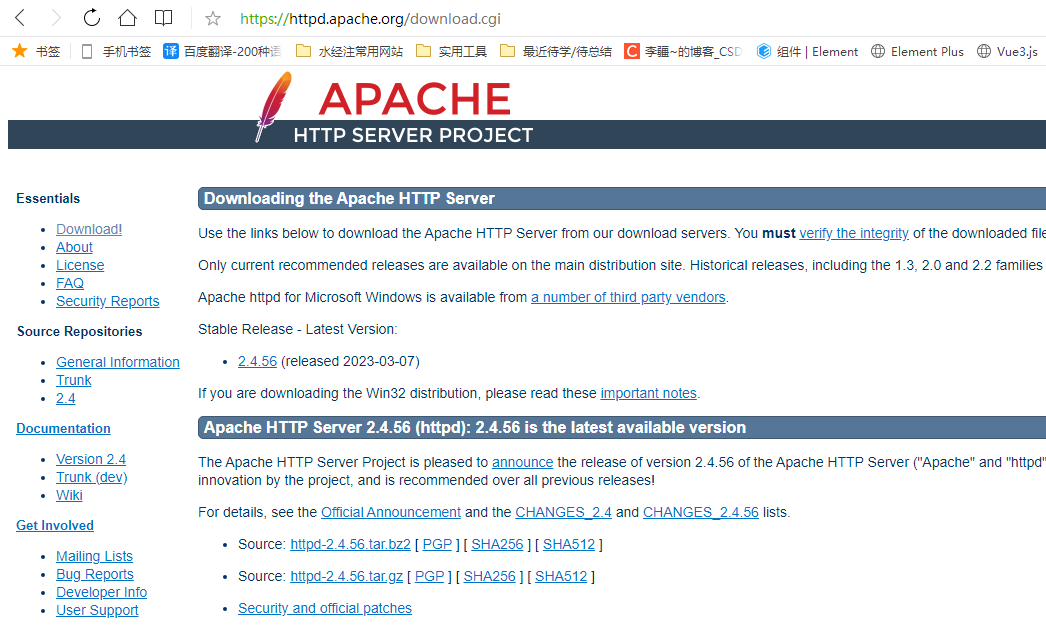The width and height of the screenshot is (1046, 631).
Task: Open the verify the integrity link
Action: pos(853,233)
